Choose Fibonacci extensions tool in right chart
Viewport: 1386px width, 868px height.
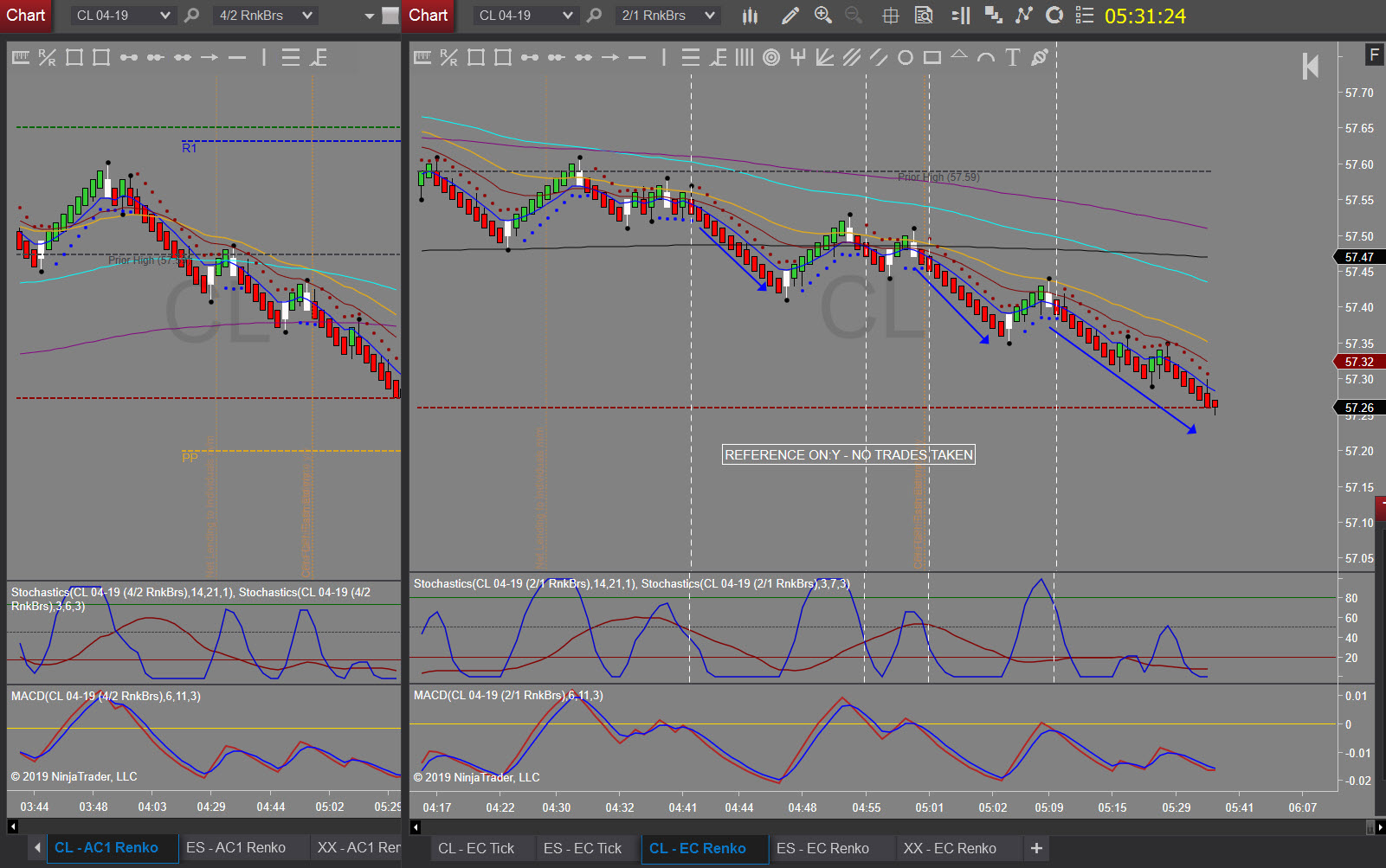point(718,57)
